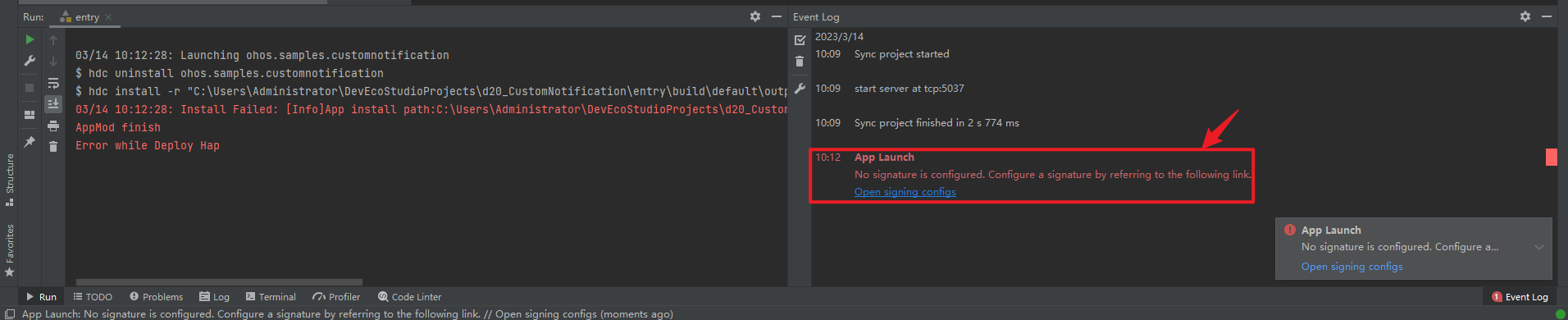Click Open signing configs link in Event Log
1568x320 pixels.
905,192
